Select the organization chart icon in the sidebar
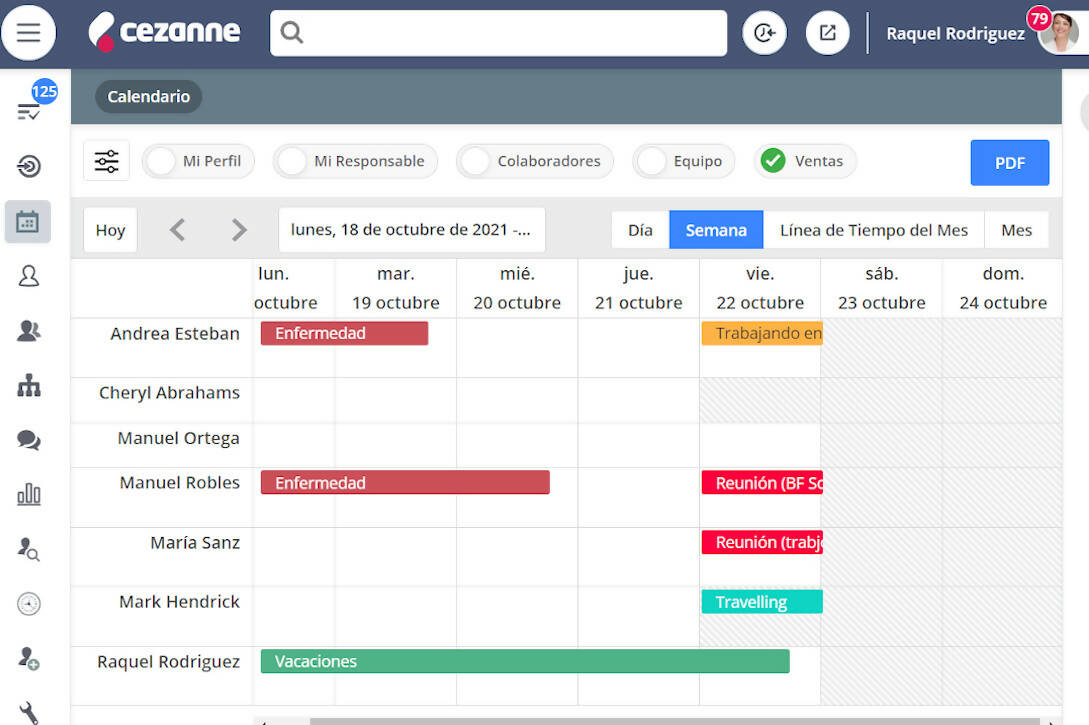The height and width of the screenshot is (725, 1089). [x=27, y=386]
